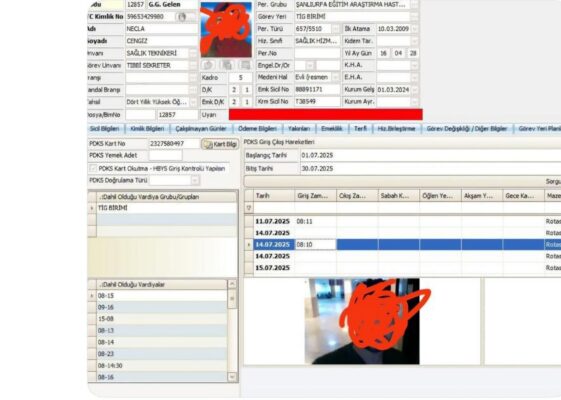Screen dimensions: 561x400
Task: Click the filter funnel icon in the PDKS grid
Action: (x=249, y=208)
